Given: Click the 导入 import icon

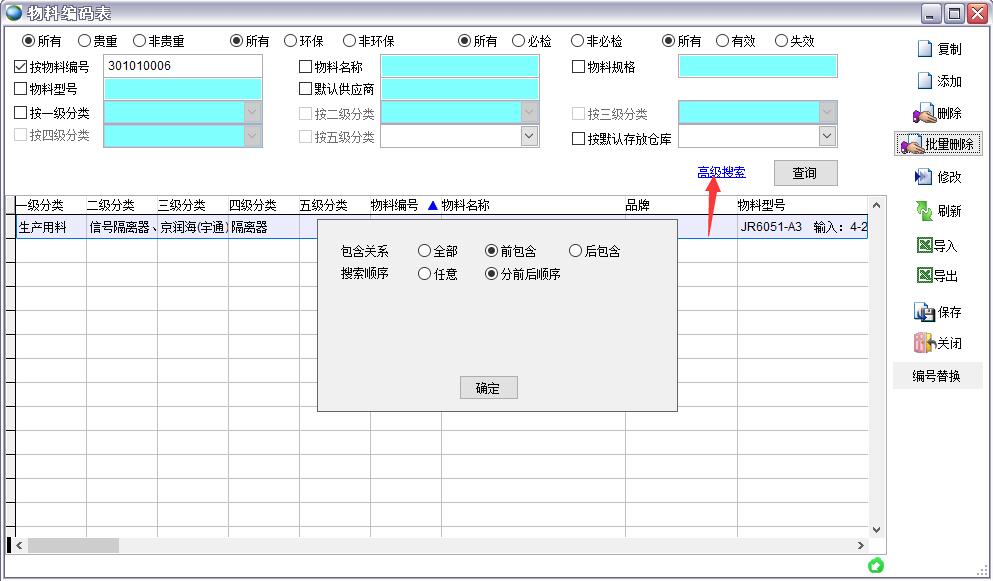Looking at the screenshot, I should (x=938, y=245).
